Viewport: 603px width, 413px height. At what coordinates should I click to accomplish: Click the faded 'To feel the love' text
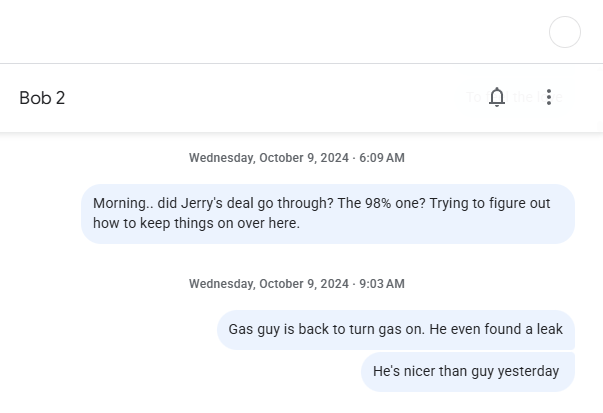514,97
